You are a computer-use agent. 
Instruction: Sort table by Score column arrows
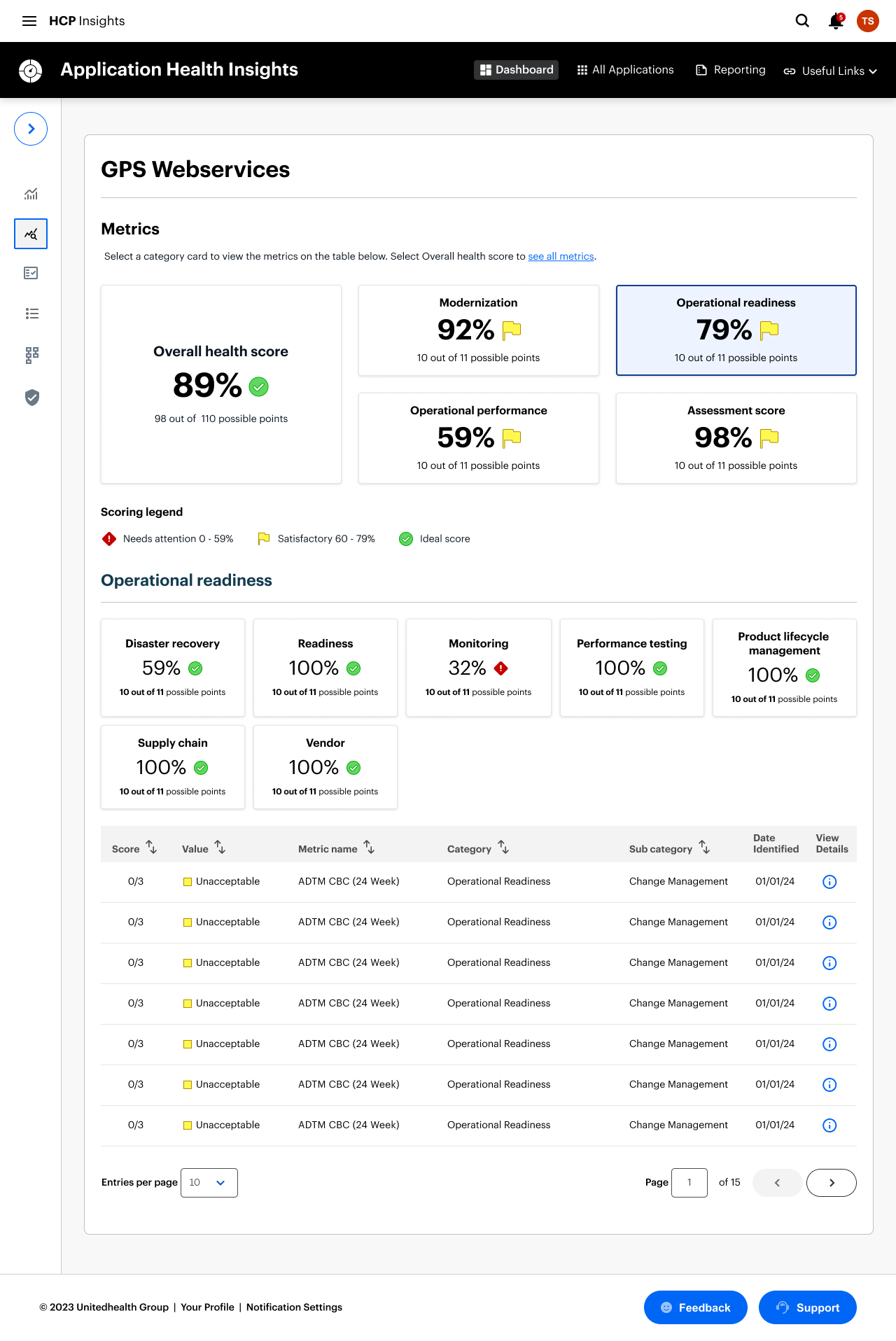coord(151,848)
